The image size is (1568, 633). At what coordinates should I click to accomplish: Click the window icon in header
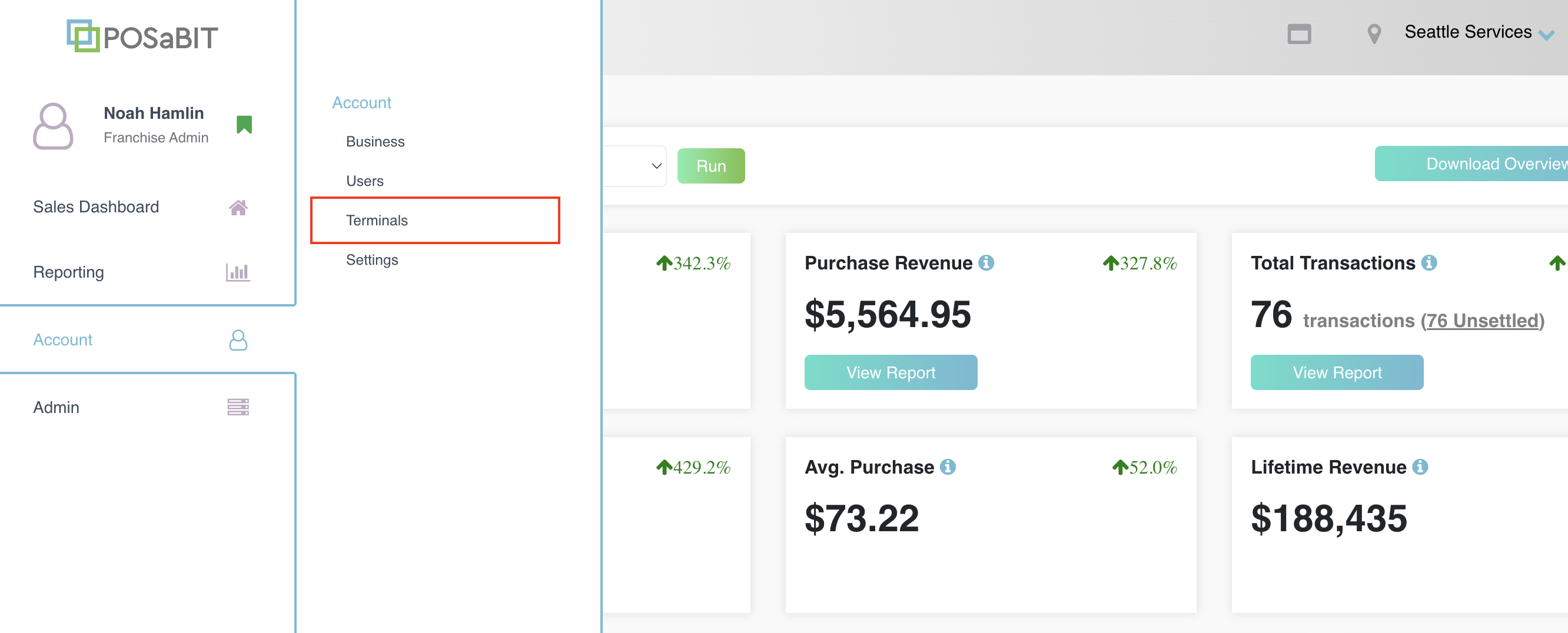[x=1299, y=34]
